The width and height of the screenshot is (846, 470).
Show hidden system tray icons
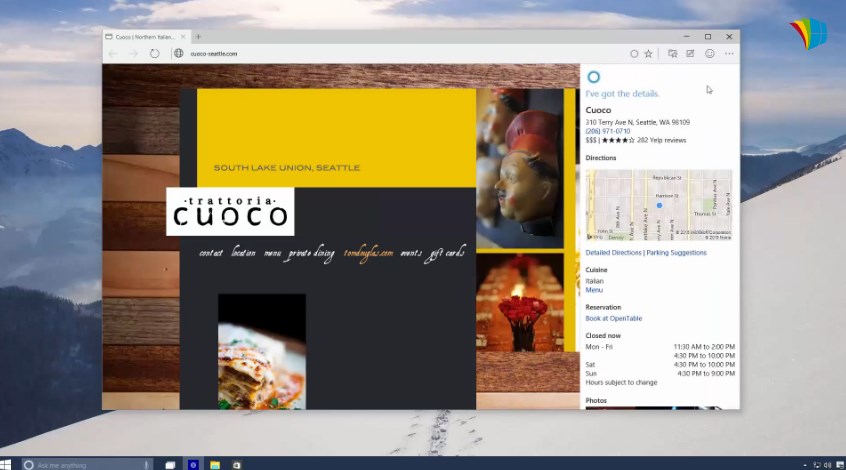pyautogui.click(x=805, y=465)
